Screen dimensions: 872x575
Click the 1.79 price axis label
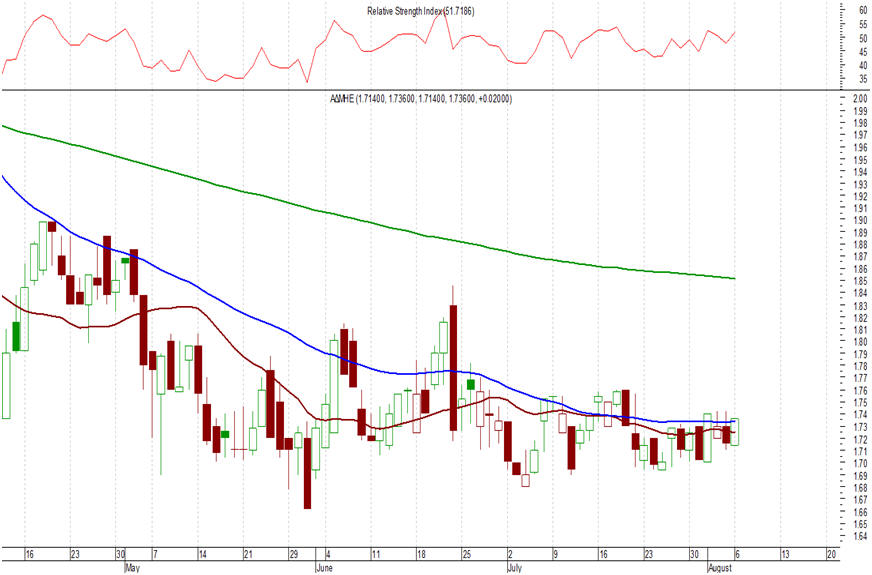[x=860, y=354]
